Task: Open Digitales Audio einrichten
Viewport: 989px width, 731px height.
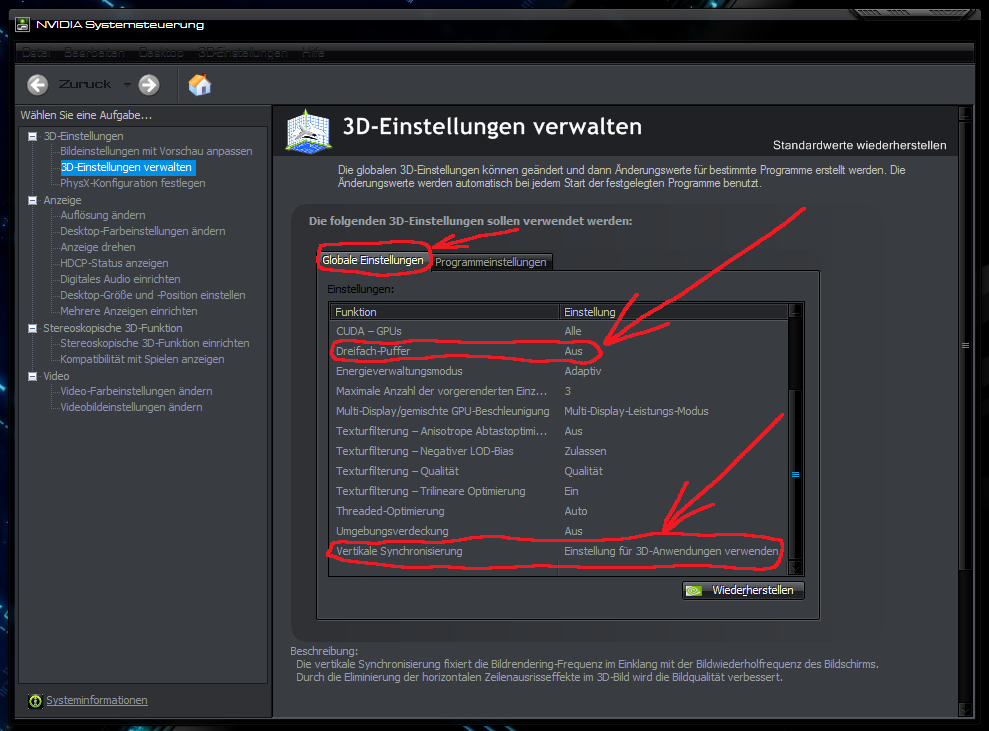Action: [x=120, y=279]
